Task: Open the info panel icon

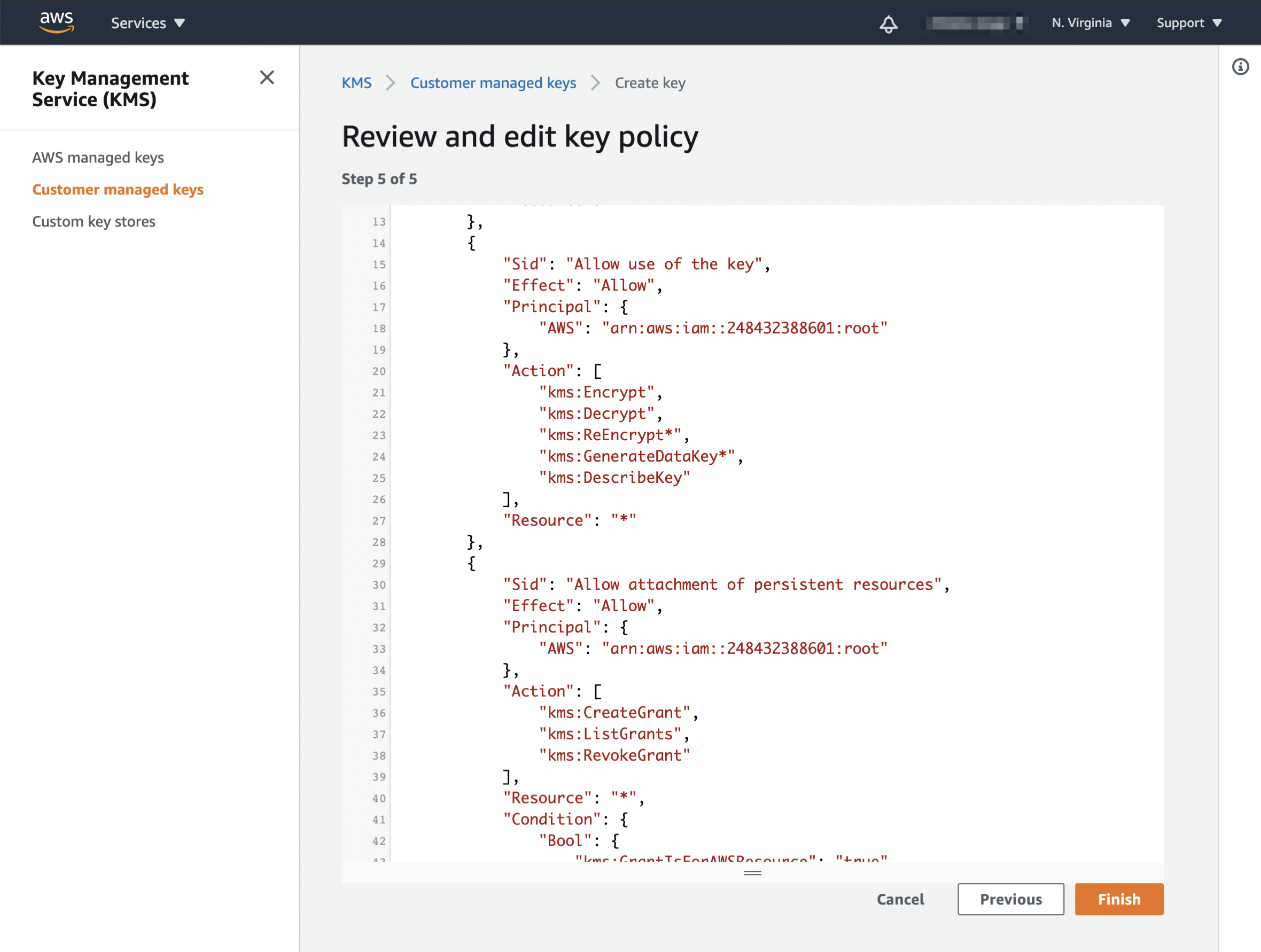Action: (x=1240, y=67)
